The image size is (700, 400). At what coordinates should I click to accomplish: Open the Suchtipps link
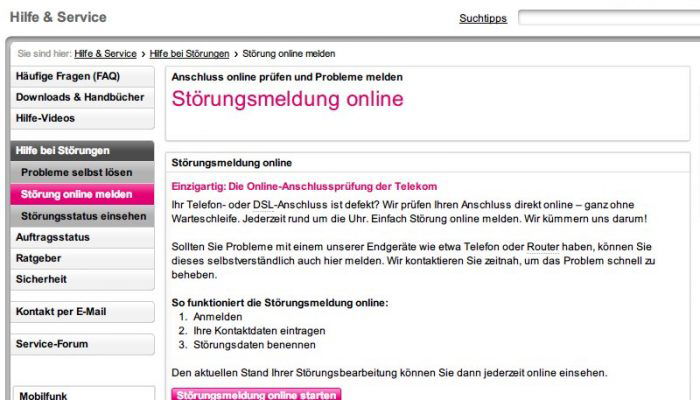point(483,18)
